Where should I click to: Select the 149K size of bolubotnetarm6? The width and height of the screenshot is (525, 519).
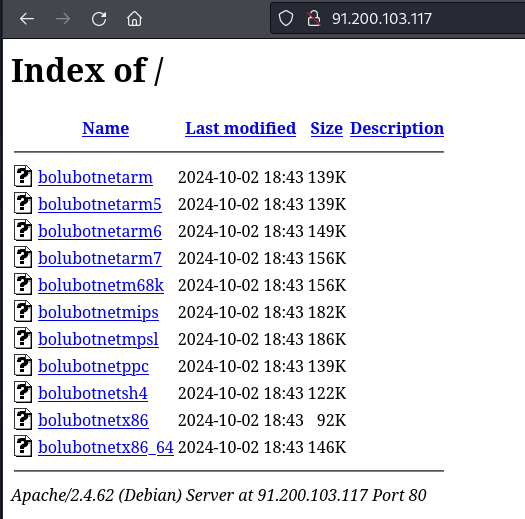(x=327, y=231)
